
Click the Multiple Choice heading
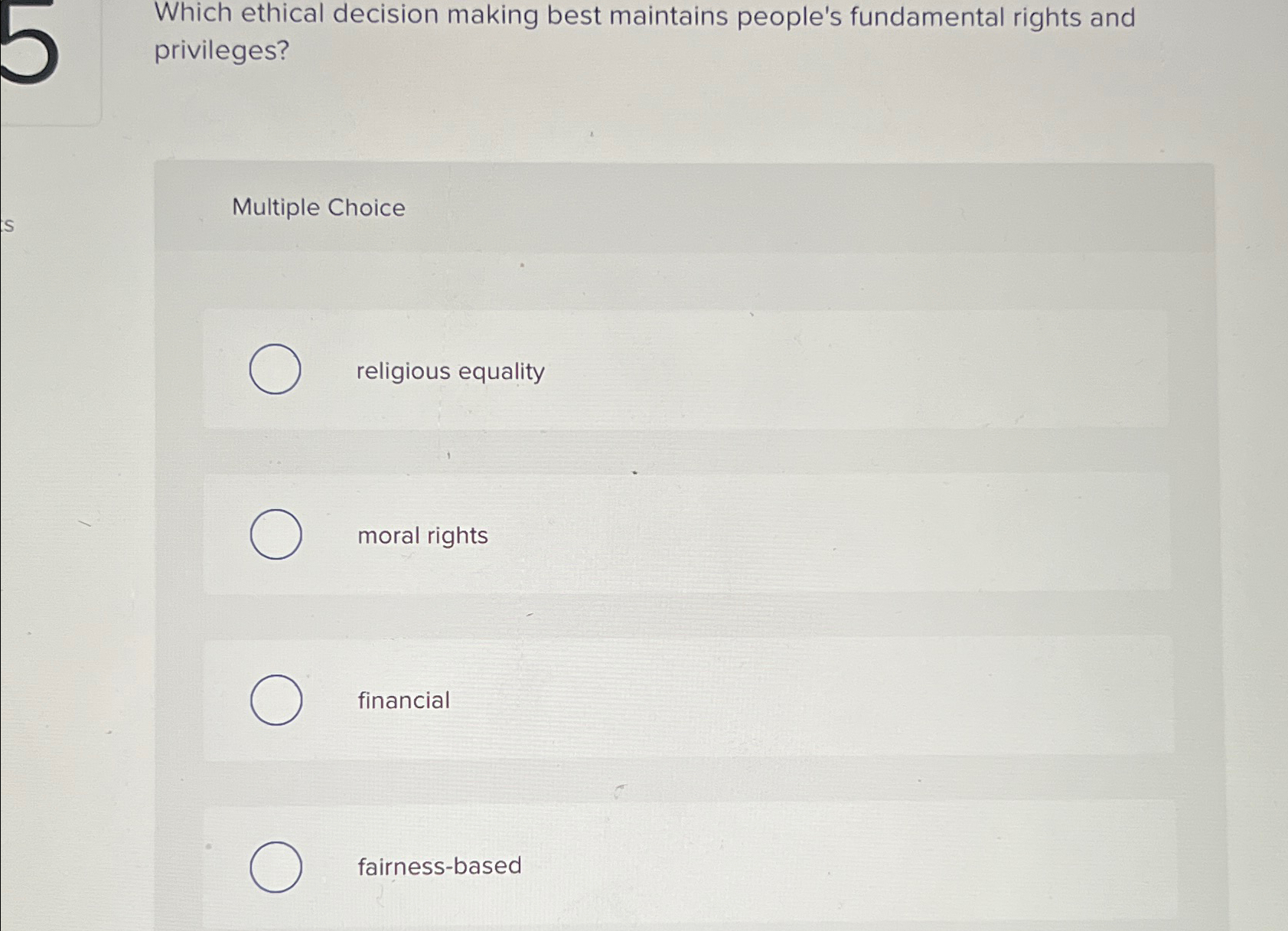[x=318, y=207]
